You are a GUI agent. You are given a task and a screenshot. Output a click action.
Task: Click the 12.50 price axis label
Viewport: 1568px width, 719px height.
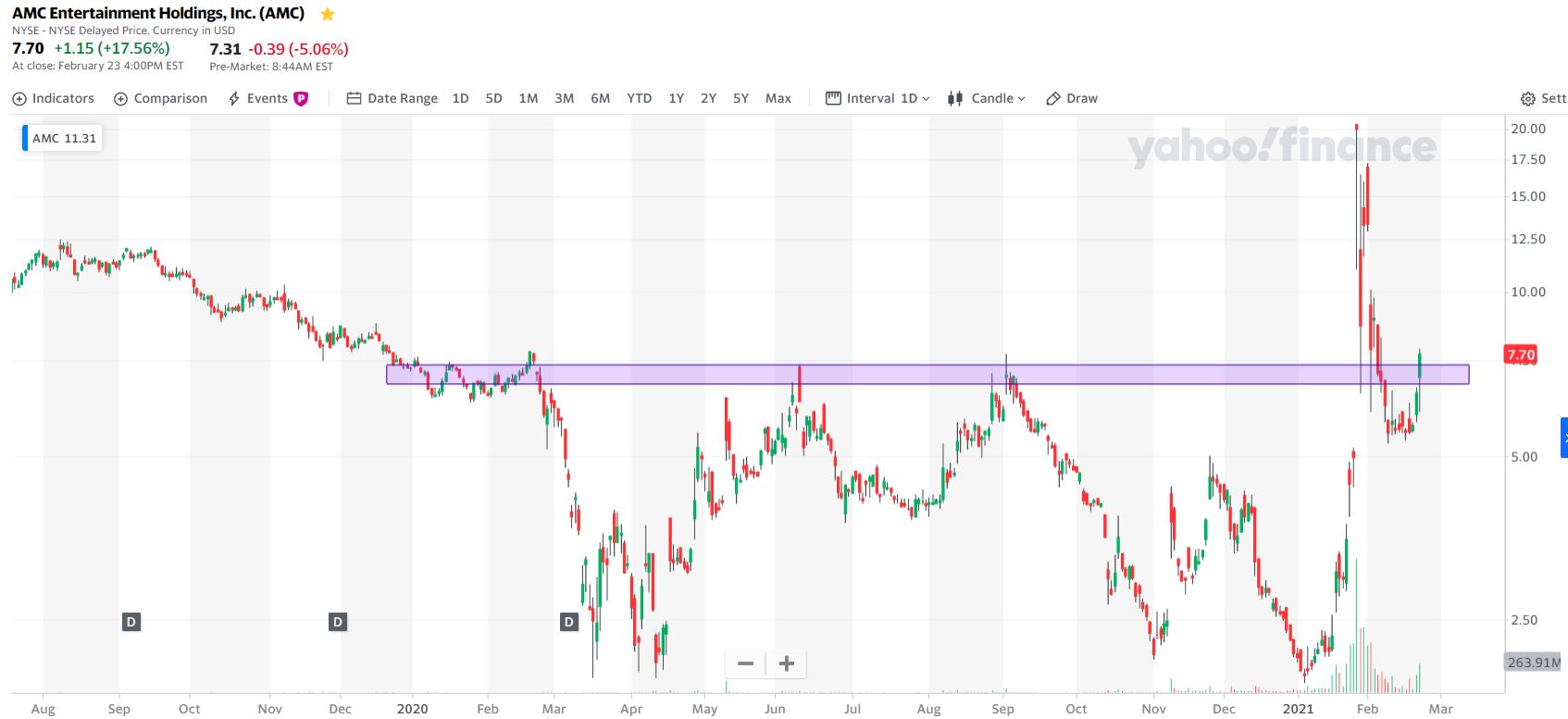point(1528,239)
